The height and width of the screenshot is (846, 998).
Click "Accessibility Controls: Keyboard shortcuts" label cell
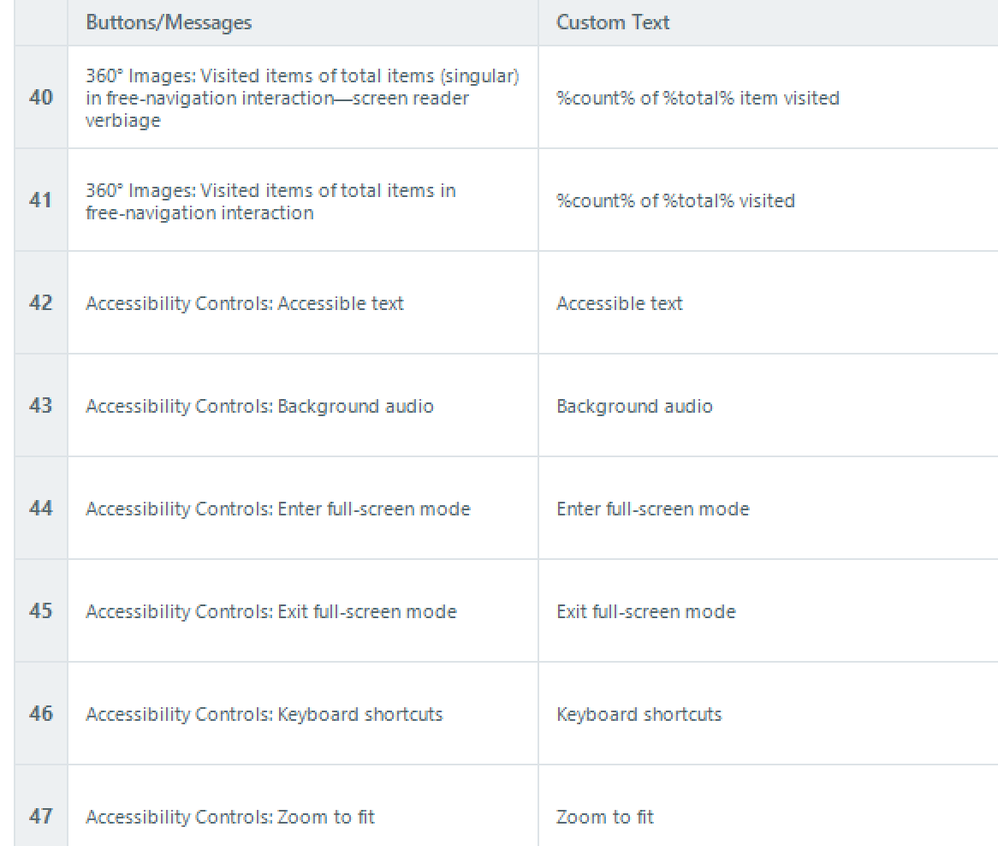click(x=264, y=714)
